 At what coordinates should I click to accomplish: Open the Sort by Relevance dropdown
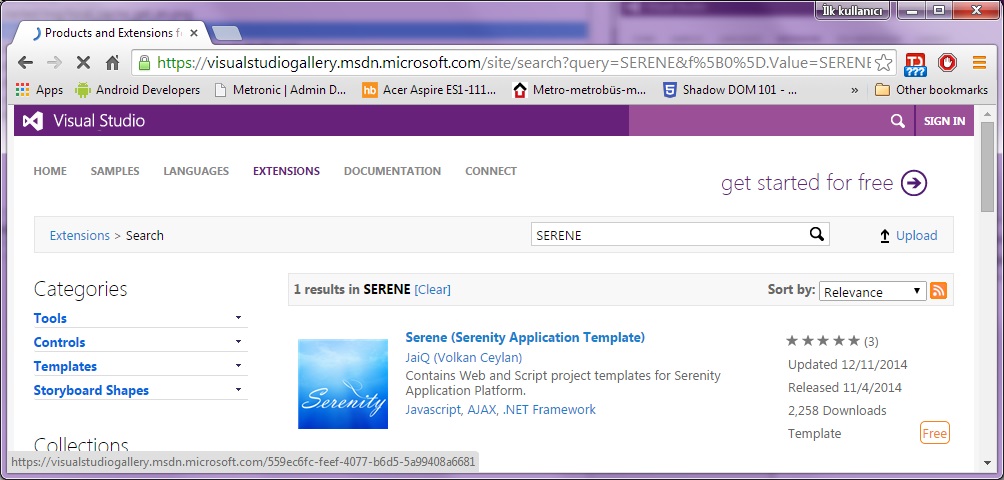[872, 292]
